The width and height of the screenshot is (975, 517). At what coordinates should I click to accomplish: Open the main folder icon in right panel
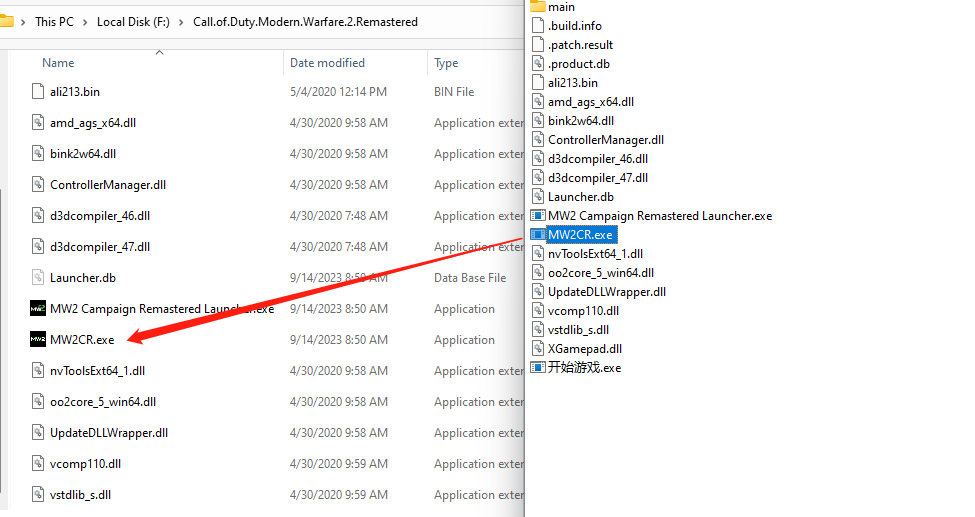[x=538, y=6]
